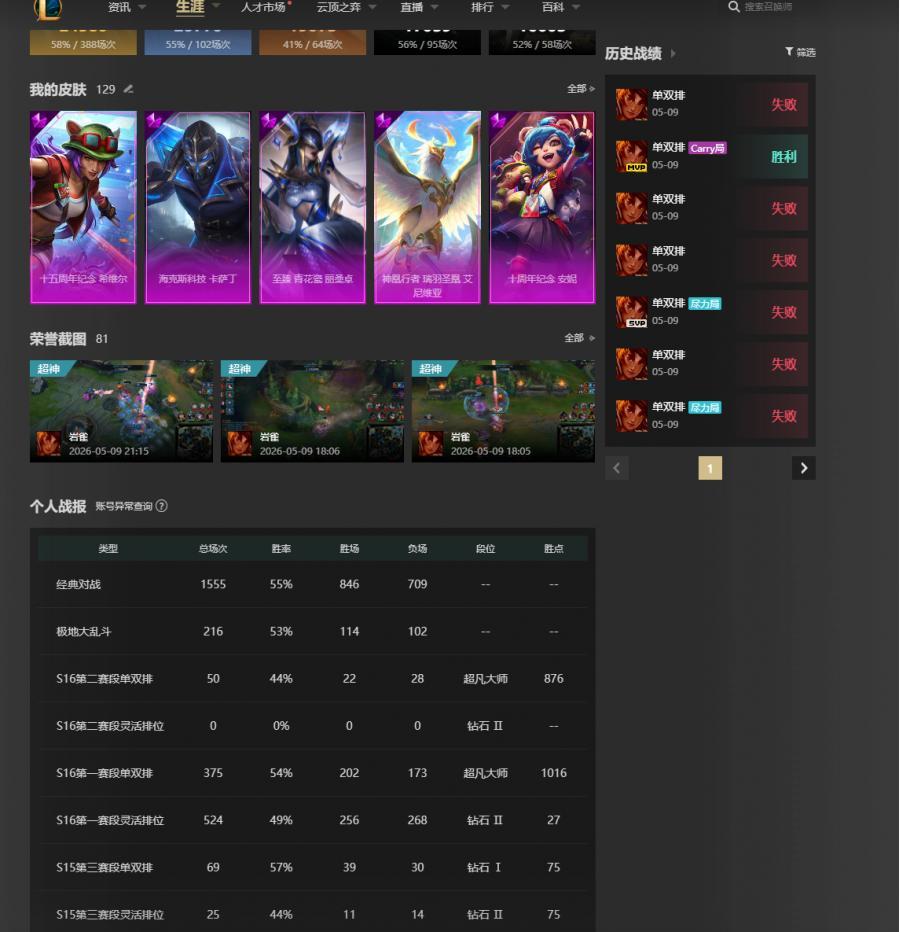Click the pencil edit icon beside 我的皮肤

[128, 89]
